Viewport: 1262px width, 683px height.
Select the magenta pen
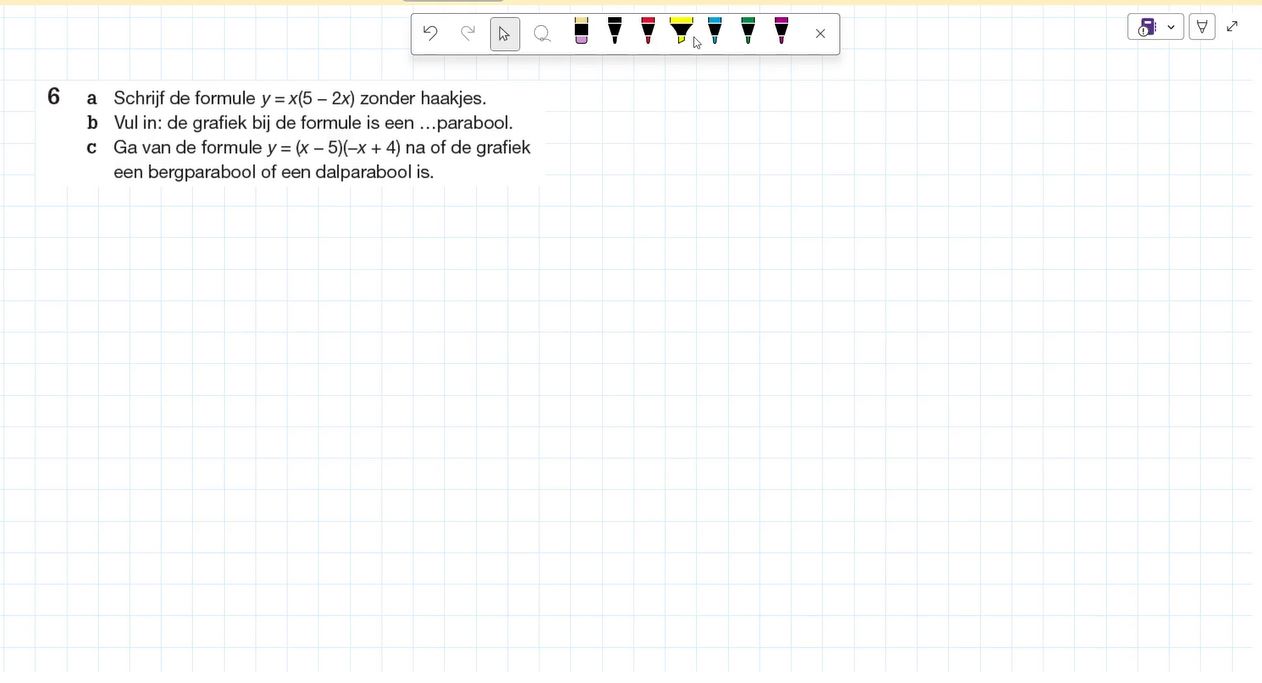[x=781, y=31]
